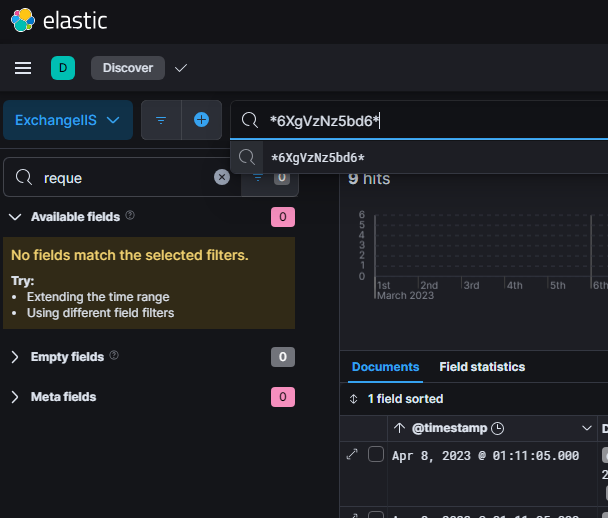
Task: Click the Empty fields info icon
Action: pyautogui.click(x=113, y=356)
